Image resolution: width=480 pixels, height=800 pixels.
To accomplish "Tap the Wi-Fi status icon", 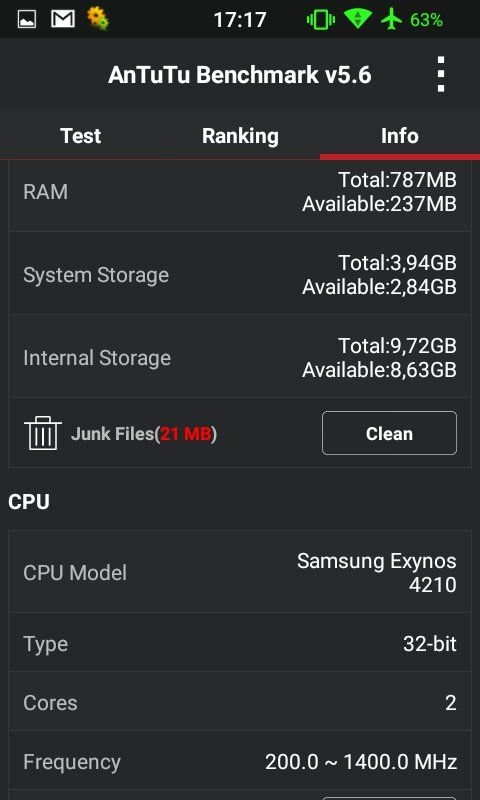I will click(x=357, y=19).
